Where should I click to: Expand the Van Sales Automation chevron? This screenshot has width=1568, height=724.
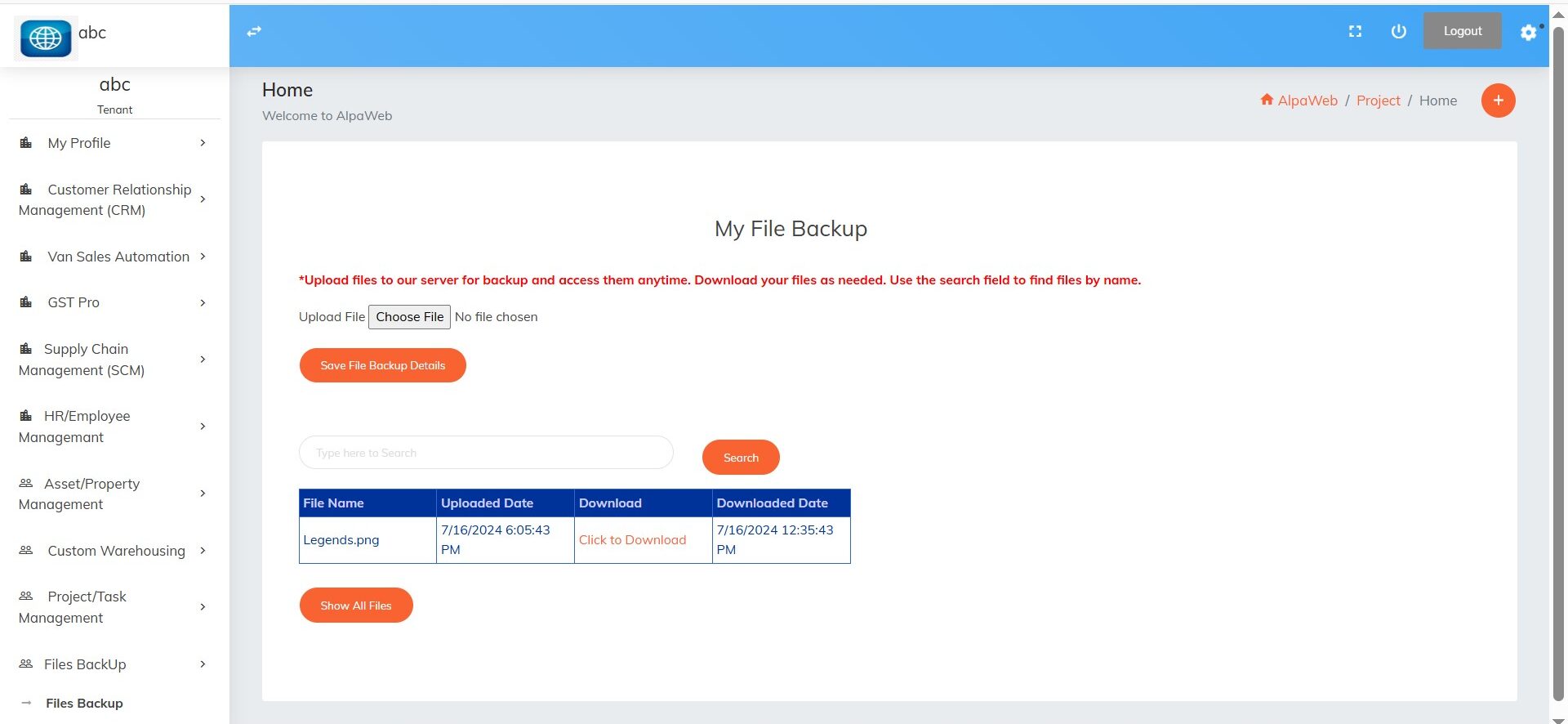(x=203, y=257)
